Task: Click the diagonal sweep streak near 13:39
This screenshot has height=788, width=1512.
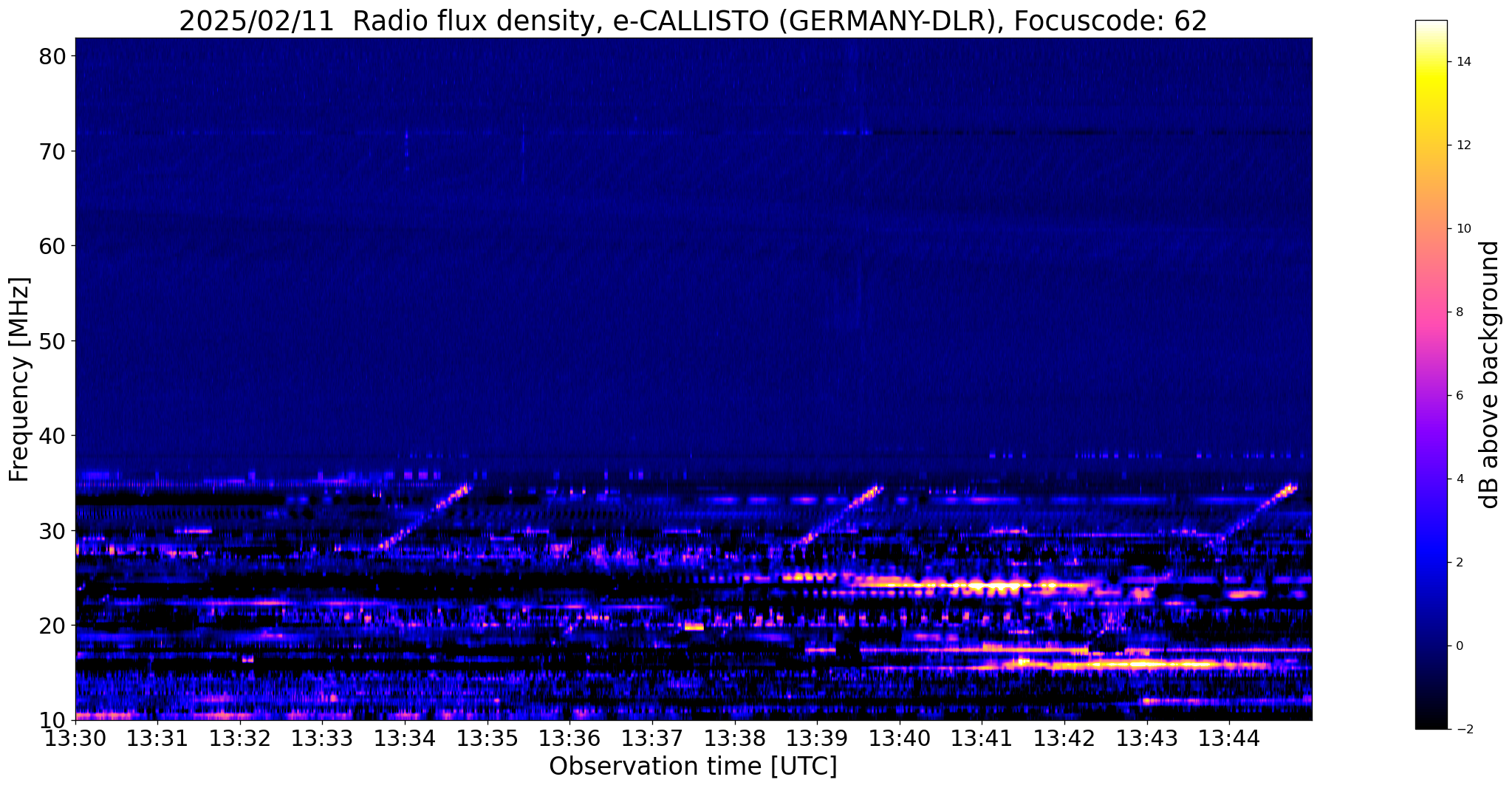Action: [839, 515]
